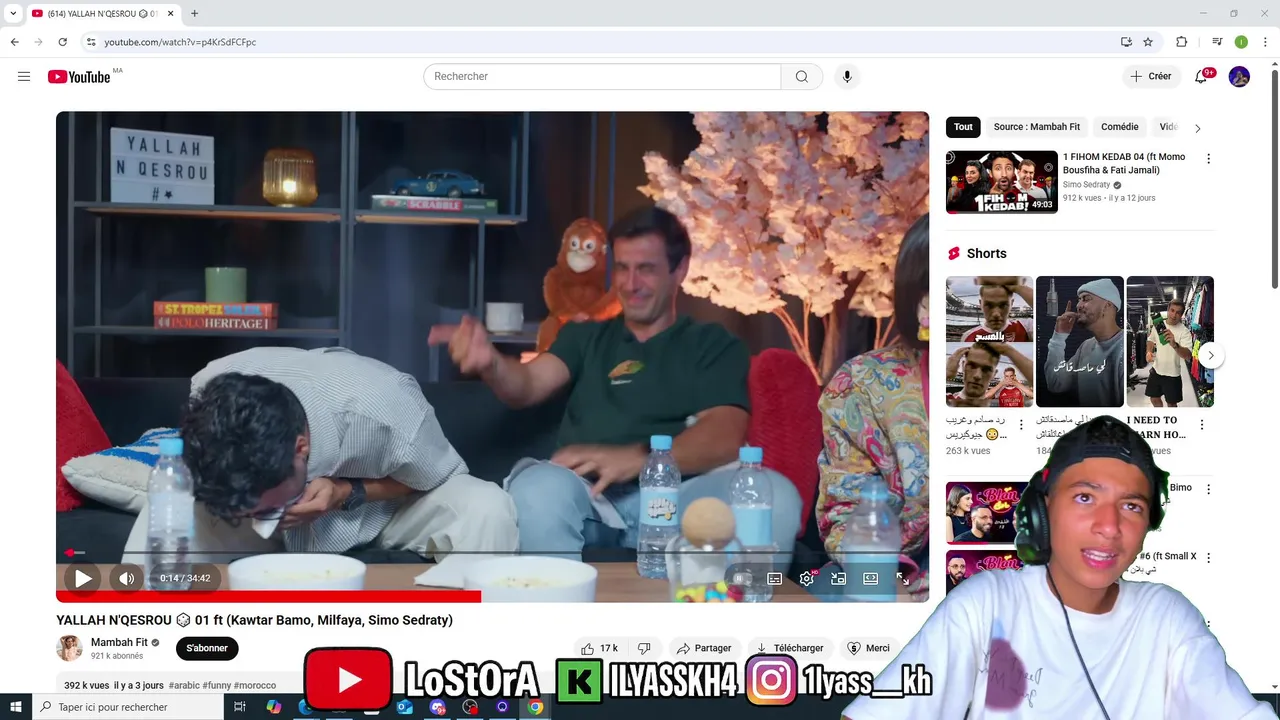
Task: Dislike the video
Action: point(644,648)
